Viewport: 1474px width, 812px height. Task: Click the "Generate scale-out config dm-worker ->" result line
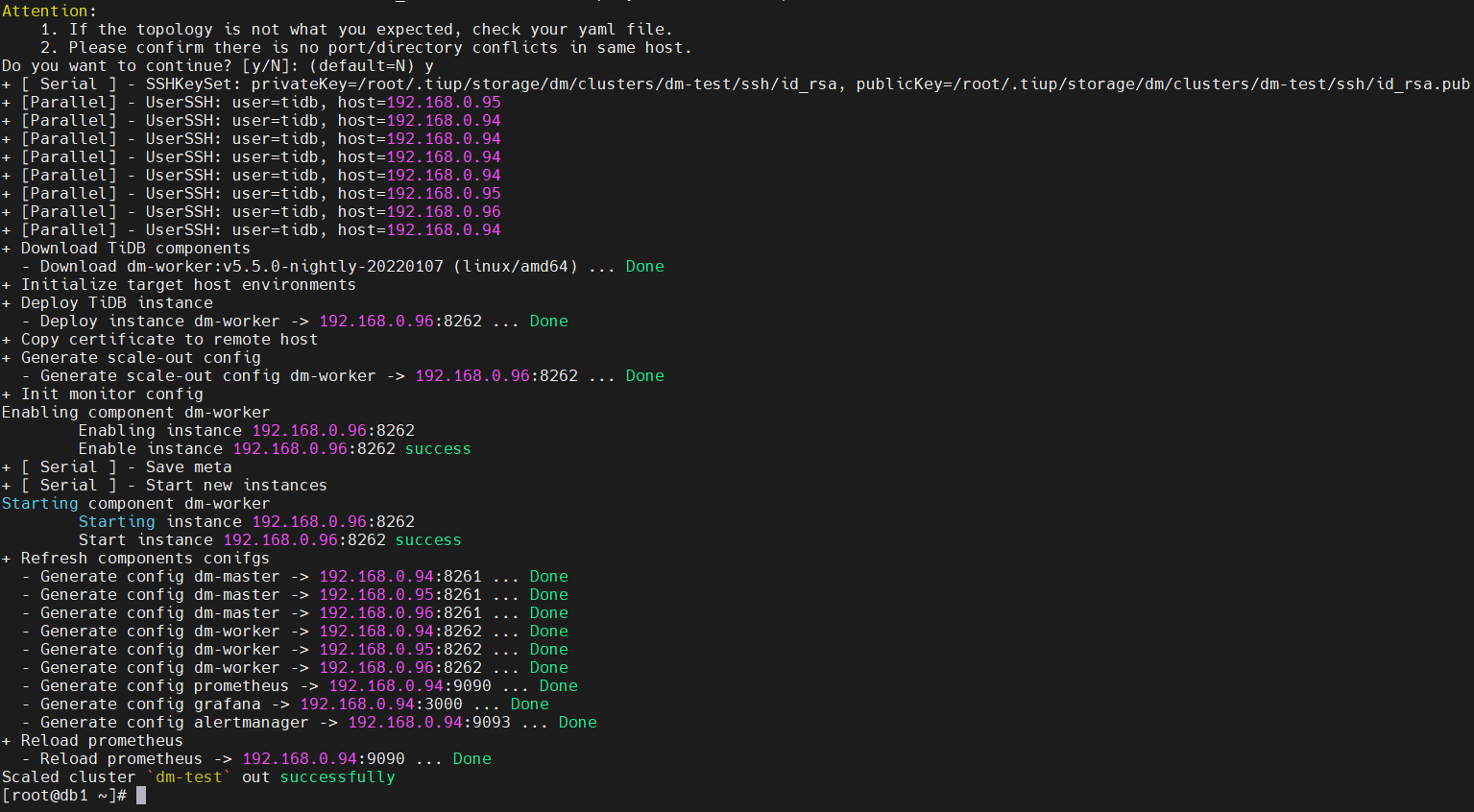coord(343,376)
